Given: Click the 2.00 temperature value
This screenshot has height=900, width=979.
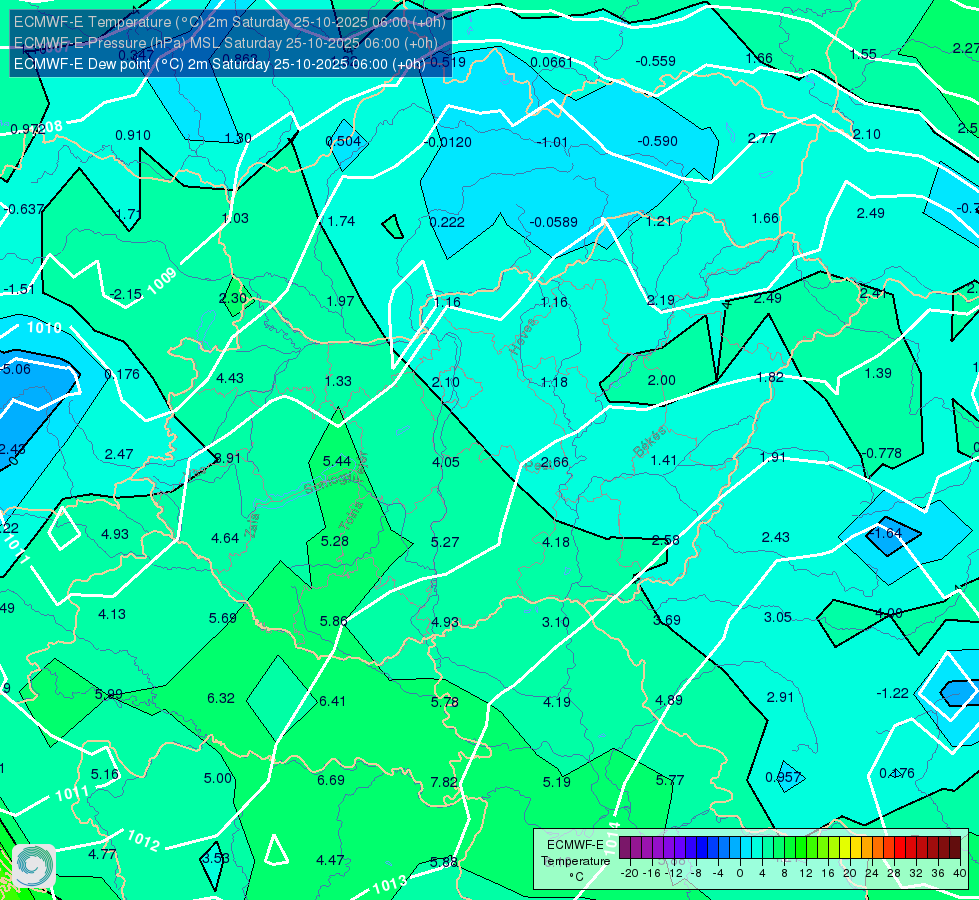Looking at the screenshot, I should [x=662, y=380].
